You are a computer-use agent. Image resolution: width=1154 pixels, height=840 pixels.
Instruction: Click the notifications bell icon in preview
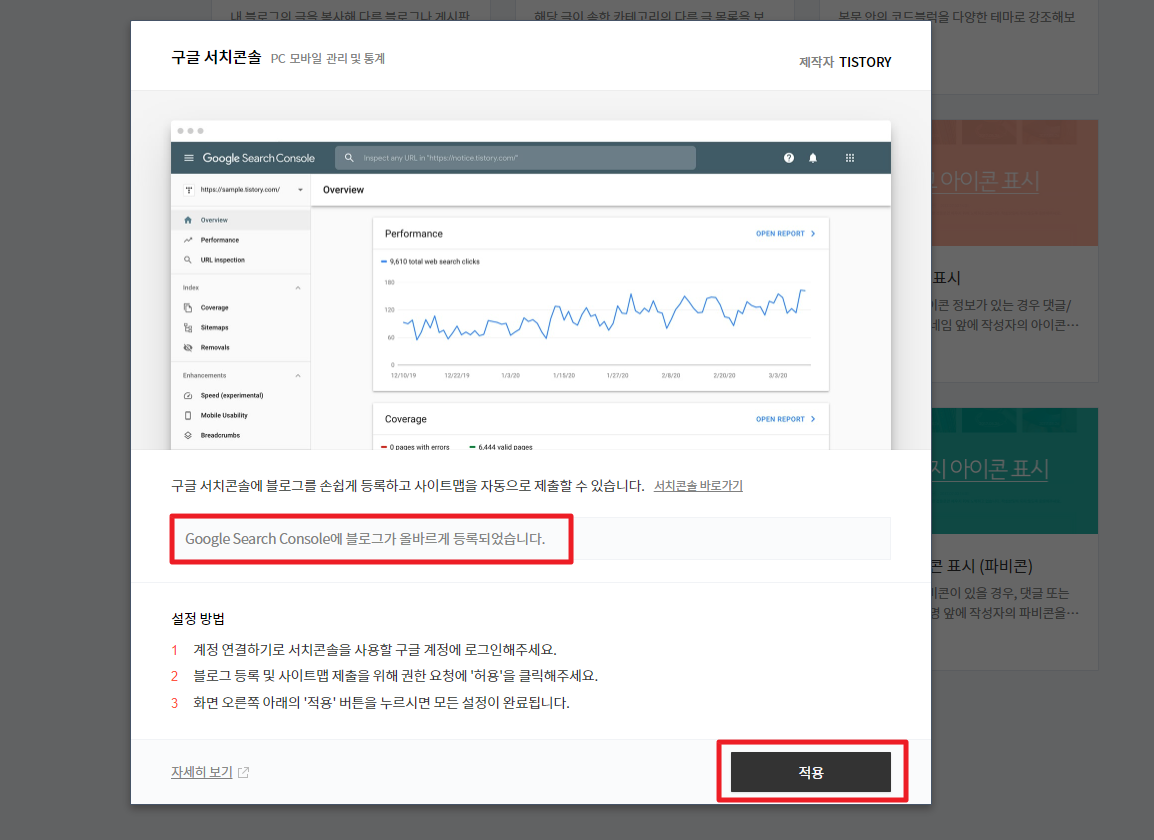pyautogui.click(x=813, y=158)
